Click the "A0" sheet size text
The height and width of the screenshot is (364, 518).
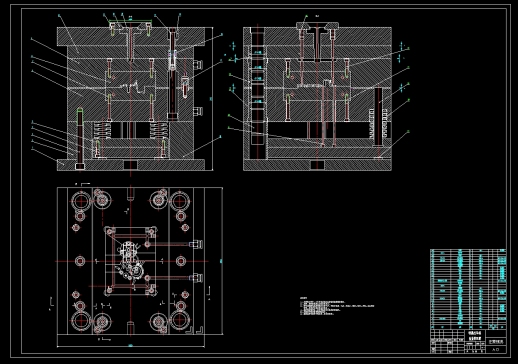(x=496, y=349)
